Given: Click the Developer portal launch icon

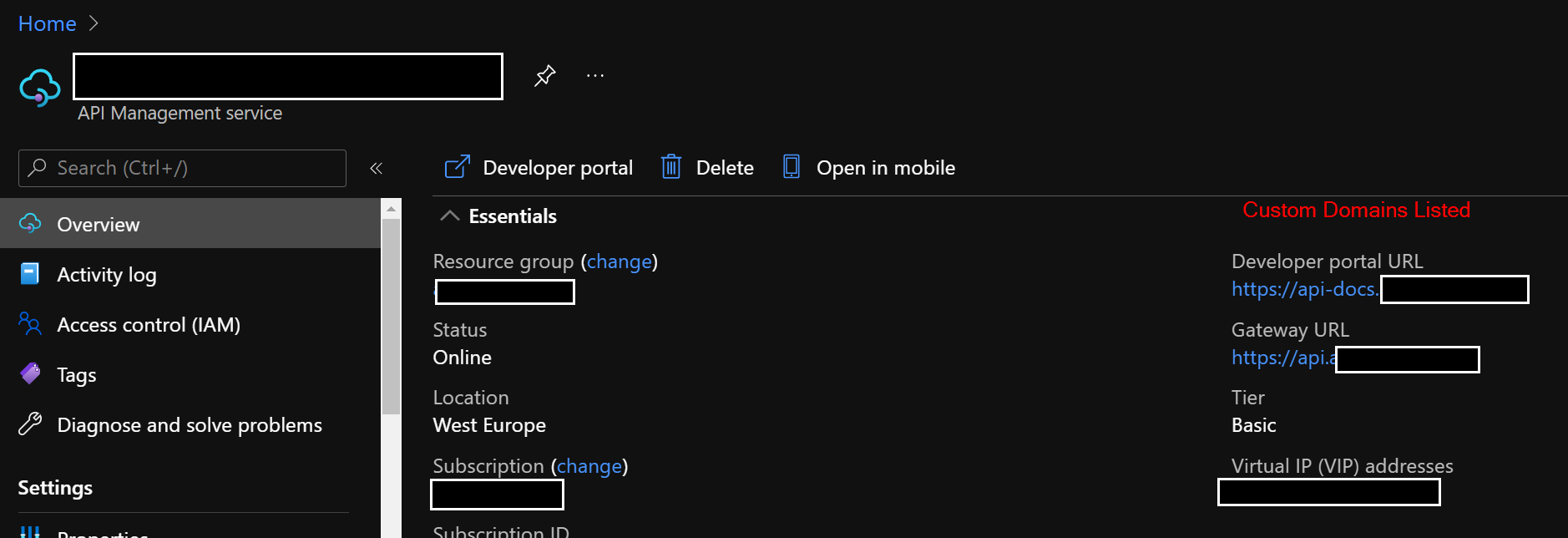Looking at the screenshot, I should (457, 166).
